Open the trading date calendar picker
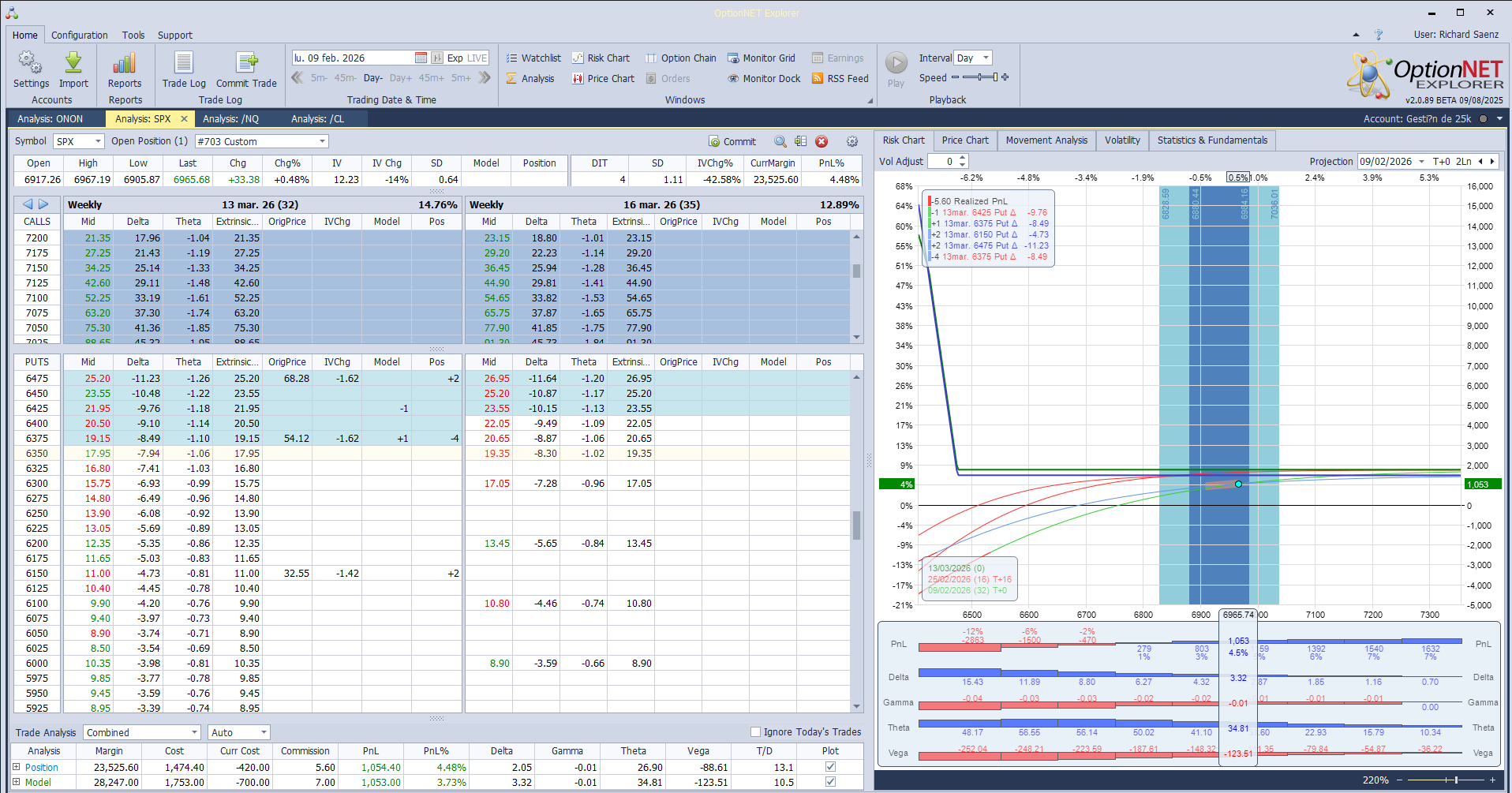Image resolution: width=1512 pixels, height=793 pixels. point(421,58)
